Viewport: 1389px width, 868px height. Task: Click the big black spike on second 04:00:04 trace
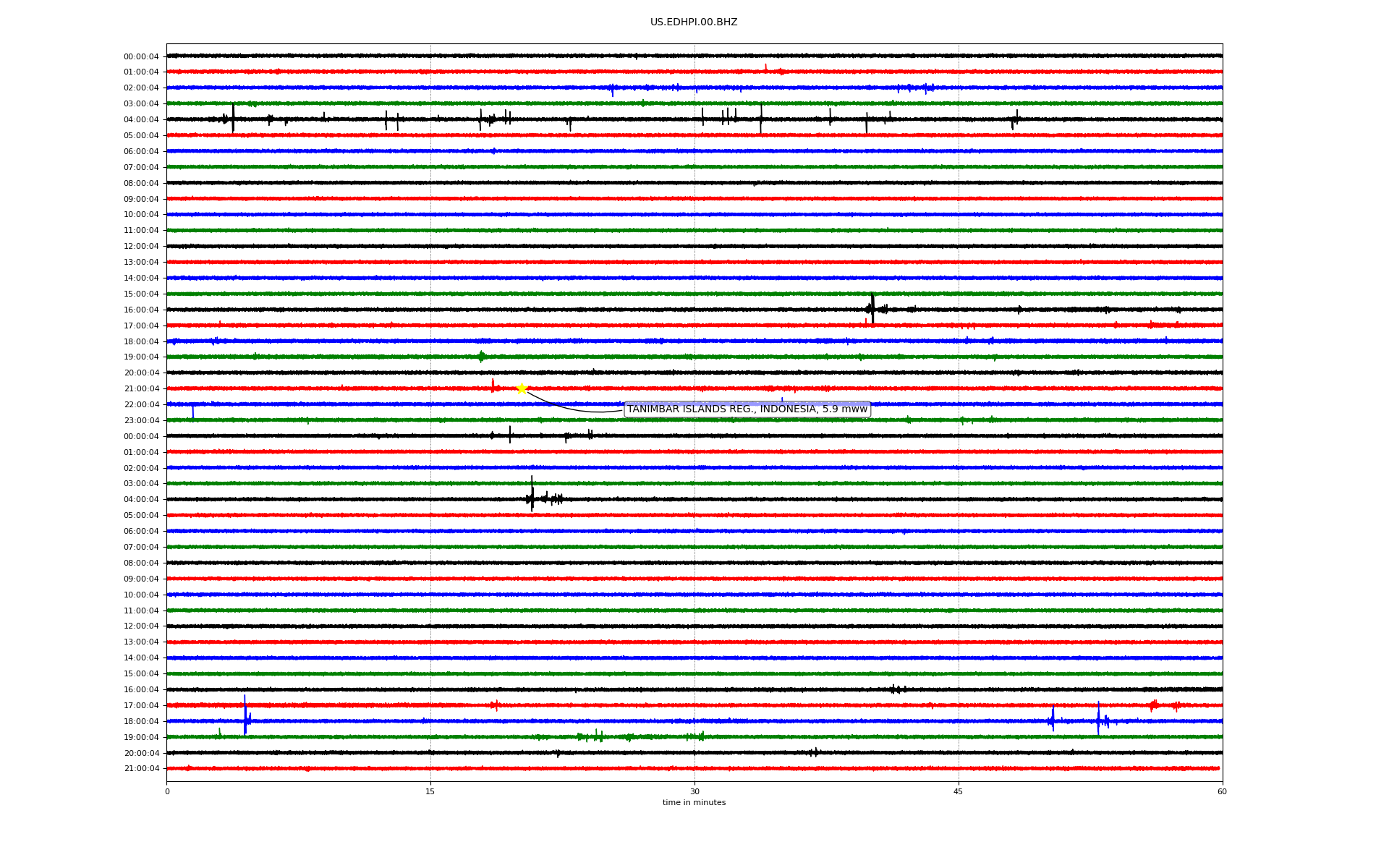pos(532,495)
